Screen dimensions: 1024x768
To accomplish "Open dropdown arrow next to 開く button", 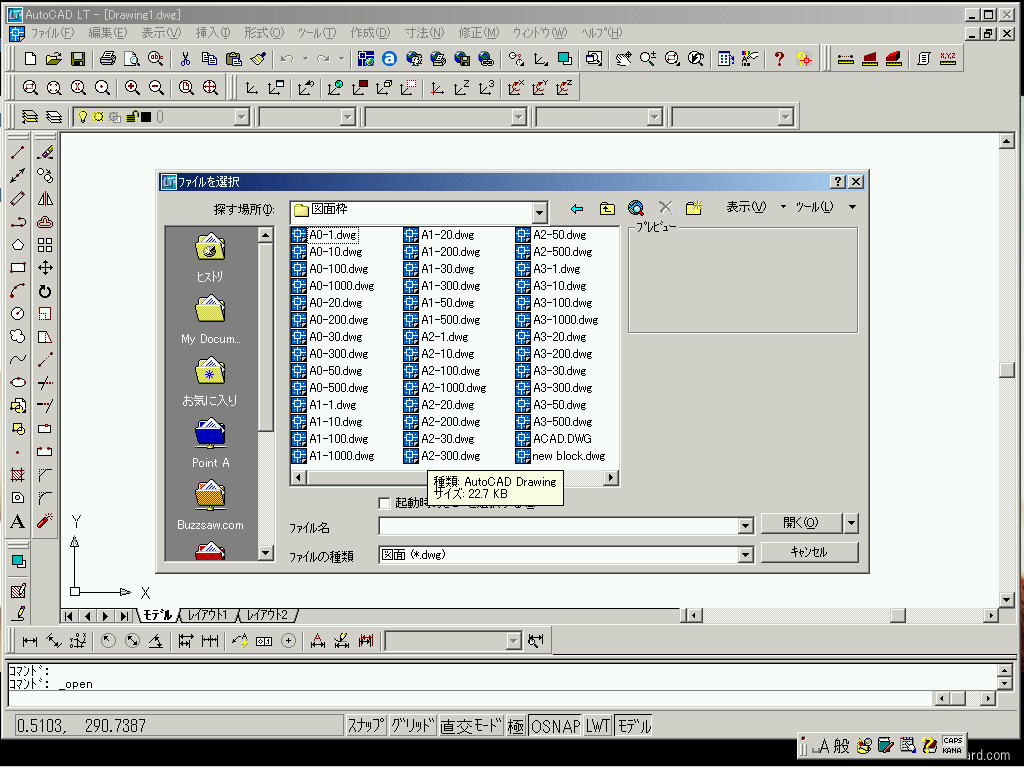I will [851, 522].
